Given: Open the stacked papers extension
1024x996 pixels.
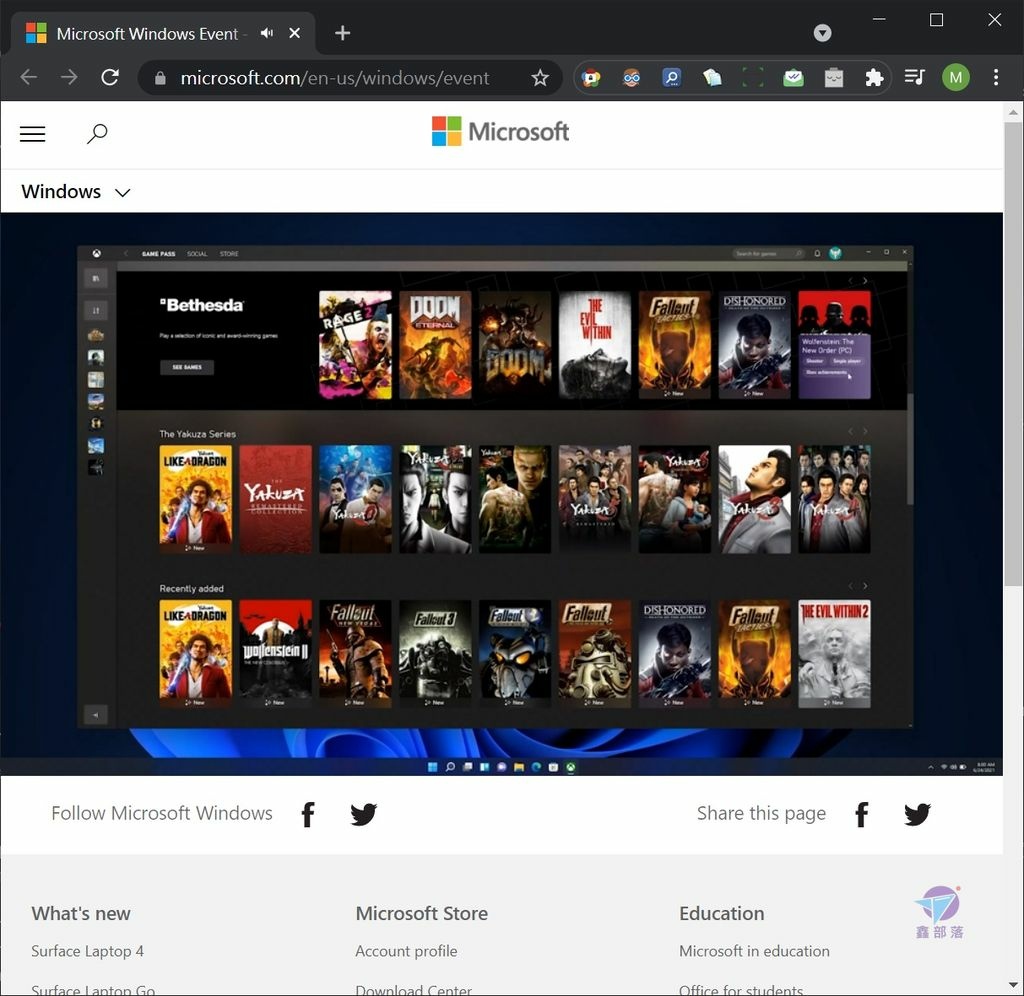Looking at the screenshot, I should [x=712, y=78].
